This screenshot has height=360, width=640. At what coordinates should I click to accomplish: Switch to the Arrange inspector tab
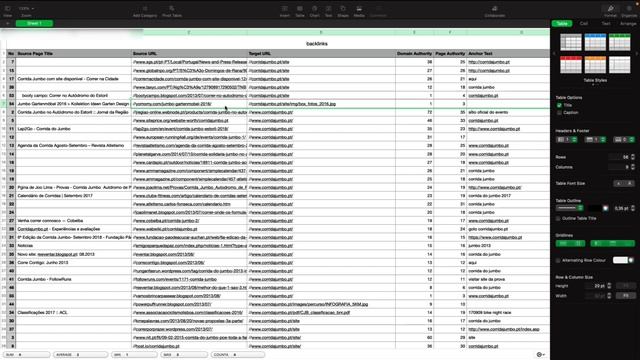628,24
